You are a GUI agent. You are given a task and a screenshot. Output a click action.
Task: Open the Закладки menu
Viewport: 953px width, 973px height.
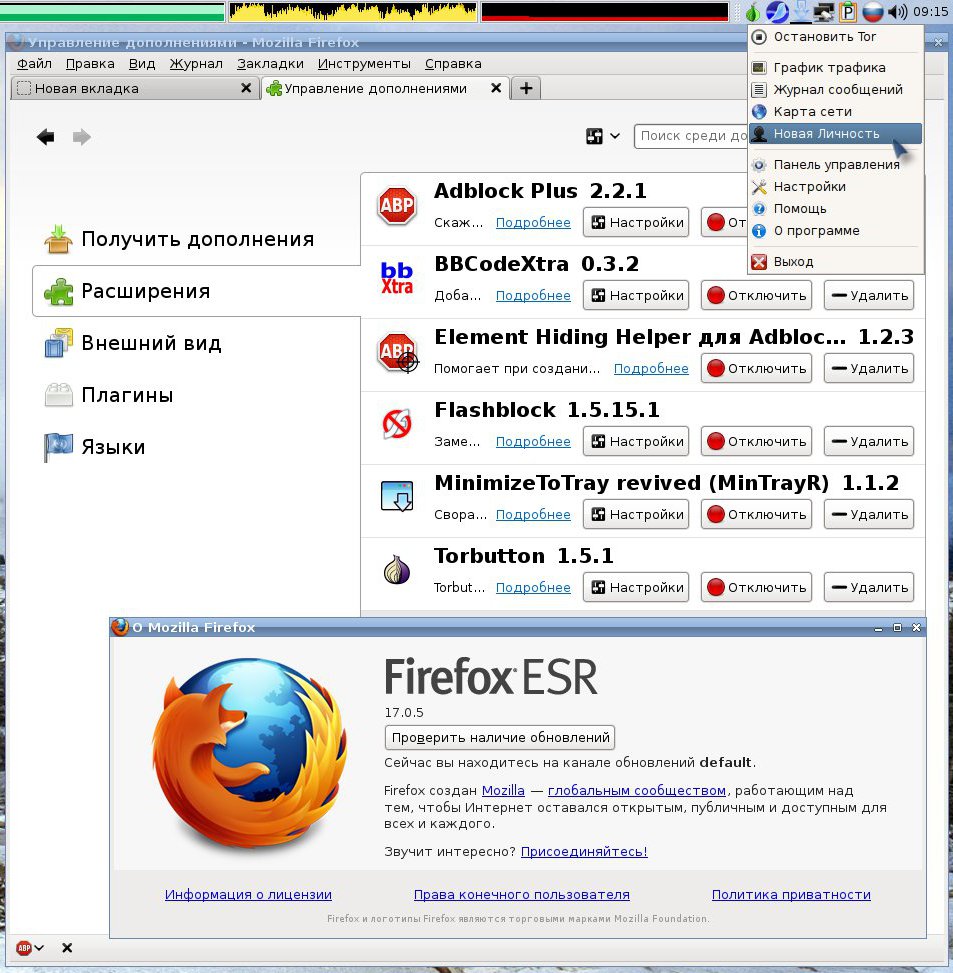[x=271, y=63]
